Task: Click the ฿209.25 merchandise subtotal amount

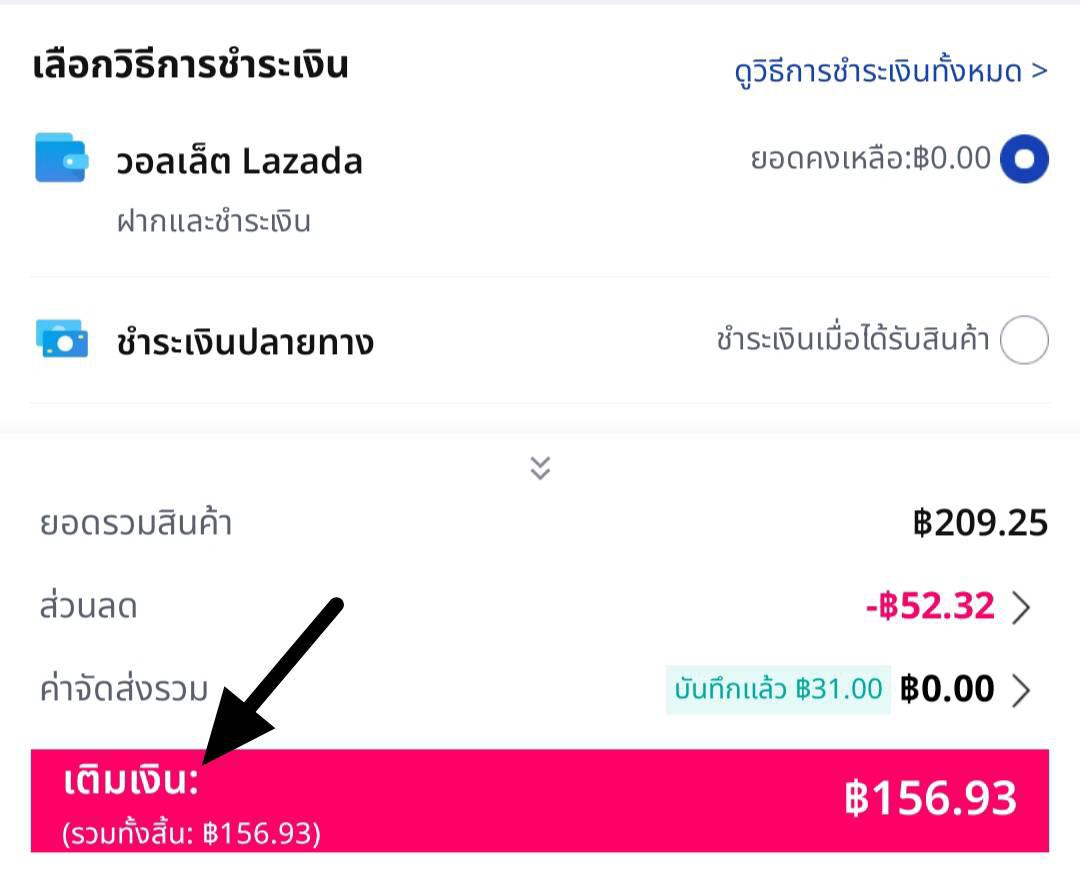Action: 980,523
